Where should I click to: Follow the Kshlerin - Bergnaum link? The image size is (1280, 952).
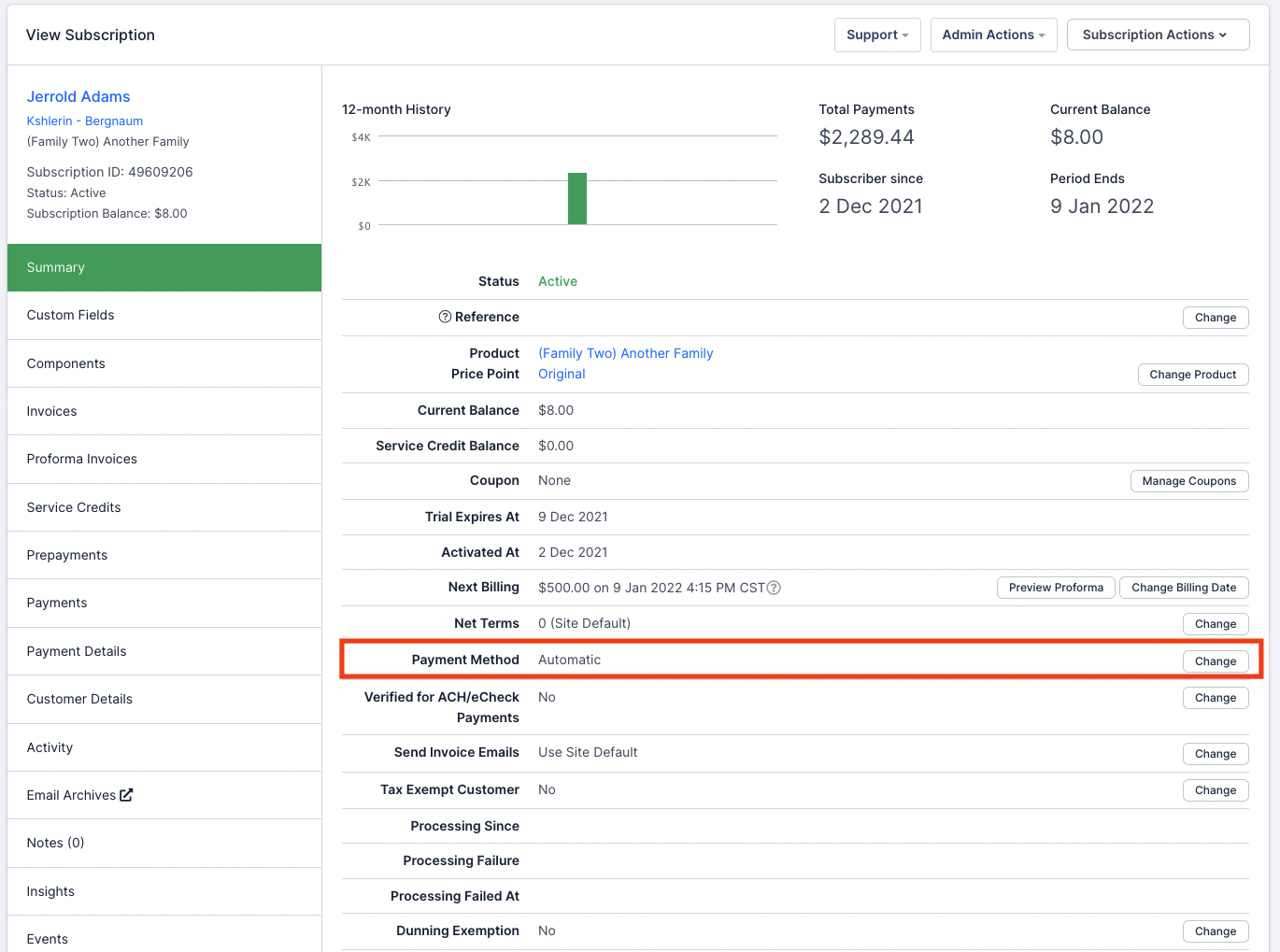85,121
